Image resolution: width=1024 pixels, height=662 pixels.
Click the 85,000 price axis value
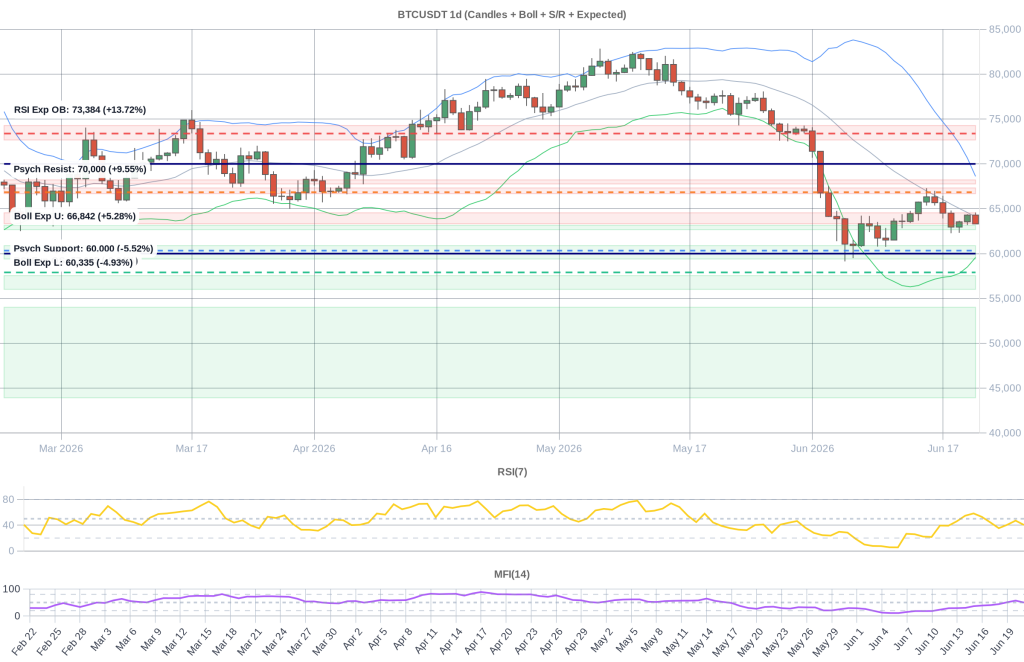(x=1004, y=29)
